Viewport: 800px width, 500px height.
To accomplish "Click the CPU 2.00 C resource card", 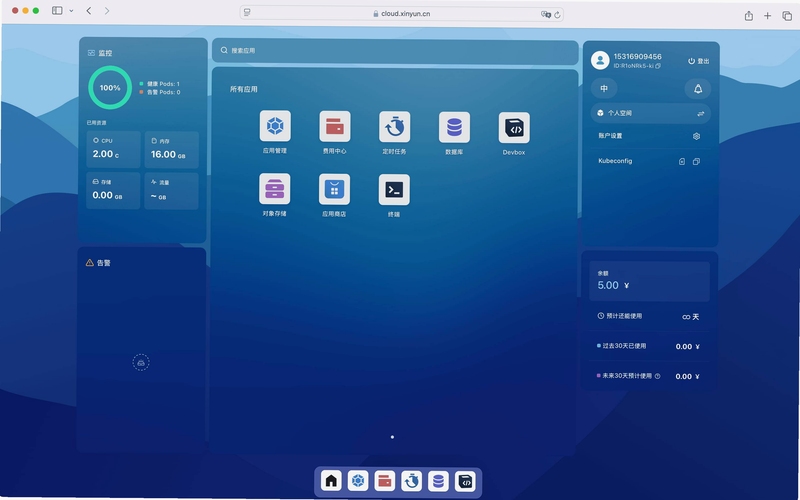I will point(113,149).
